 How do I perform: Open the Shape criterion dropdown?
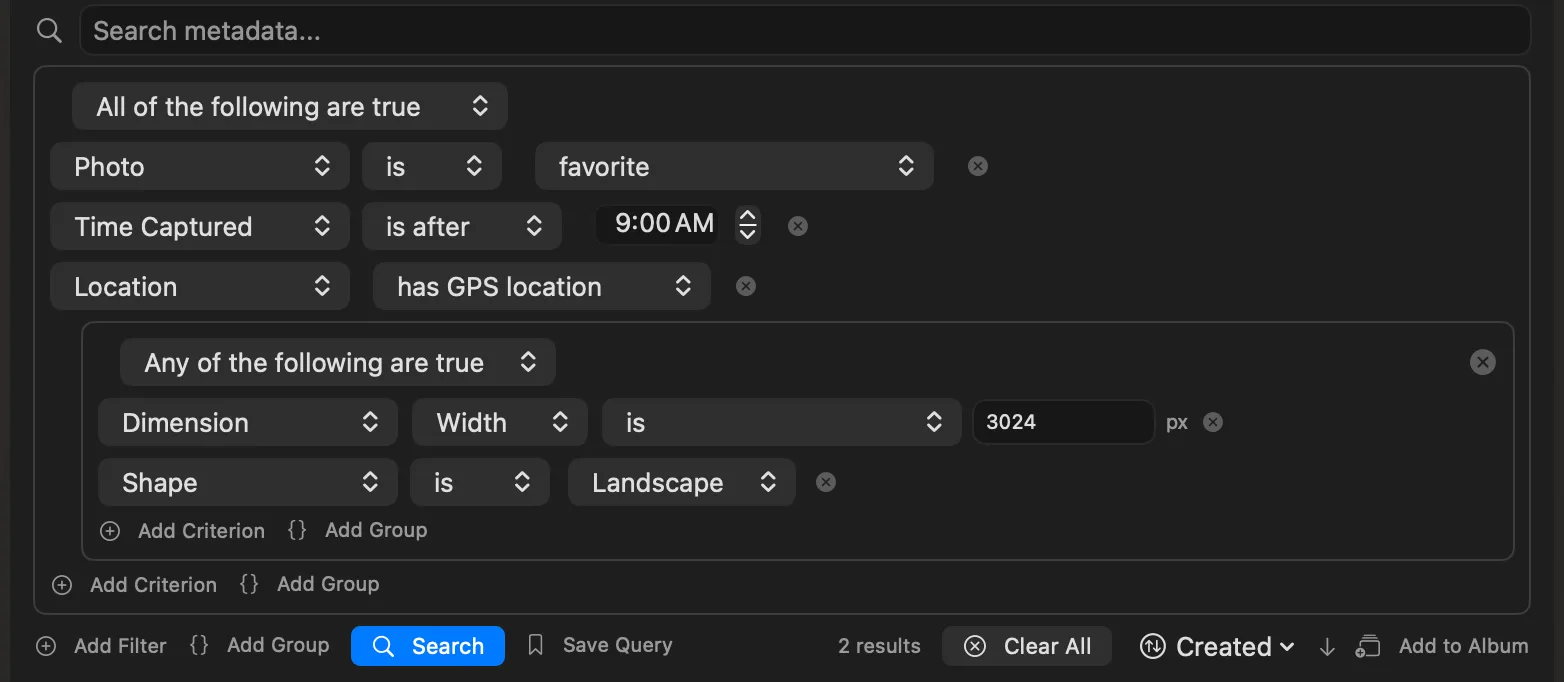(x=248, y=482)
